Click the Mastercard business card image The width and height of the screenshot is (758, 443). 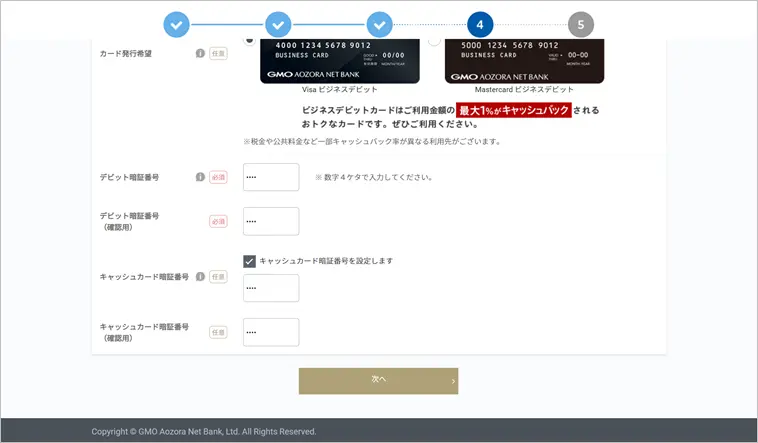pos(524,61)
